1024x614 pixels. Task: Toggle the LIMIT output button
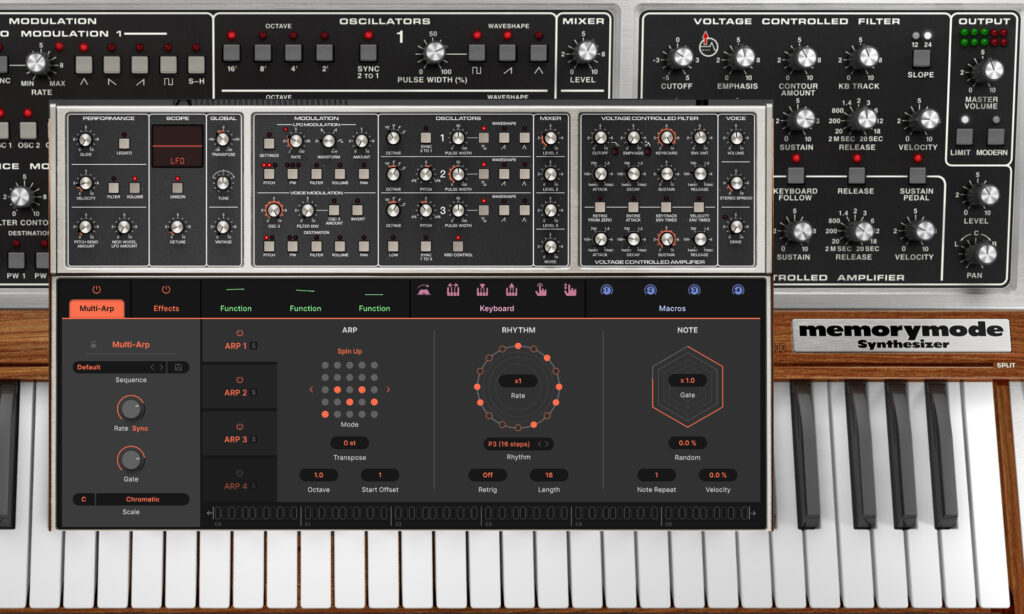coord(964,137)
